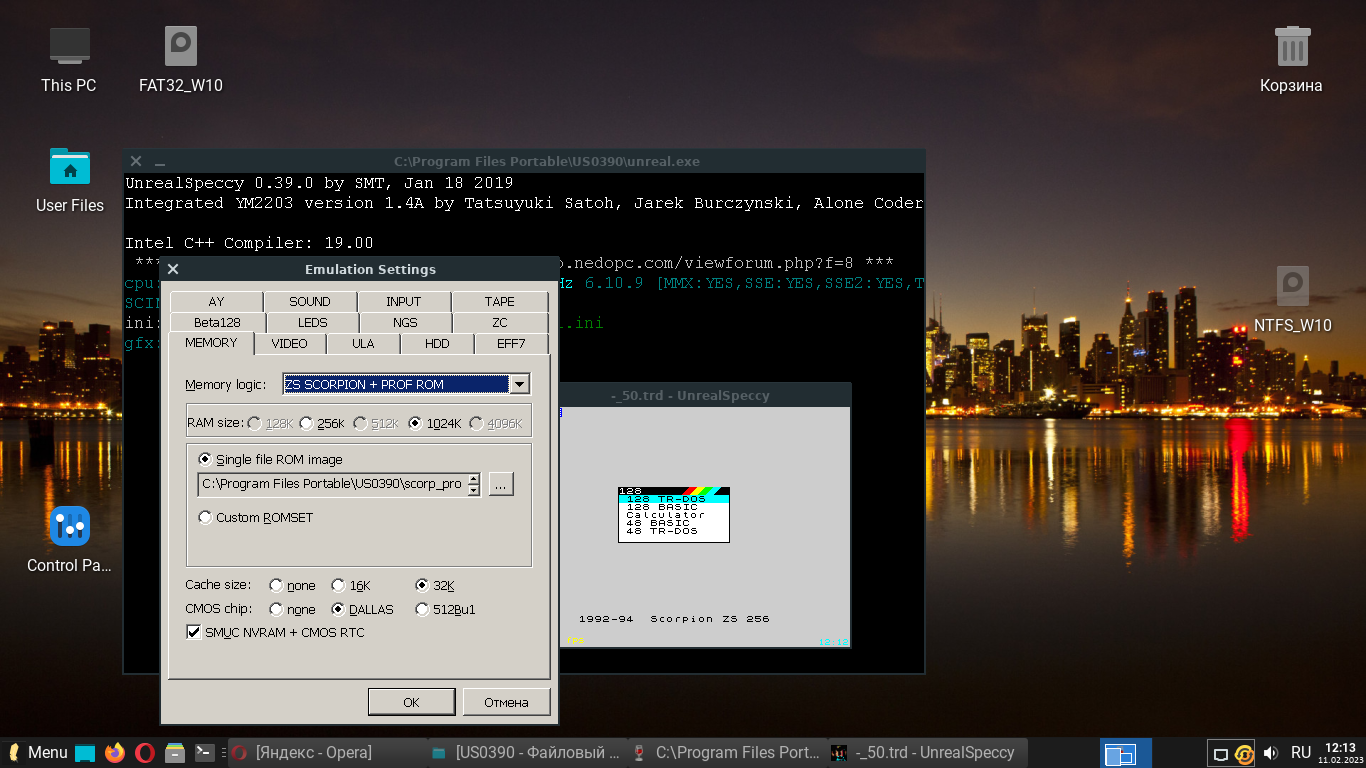1366x768 pixels.
Task: Select 1024K RAM size
Action: click(x=435, y=423)
